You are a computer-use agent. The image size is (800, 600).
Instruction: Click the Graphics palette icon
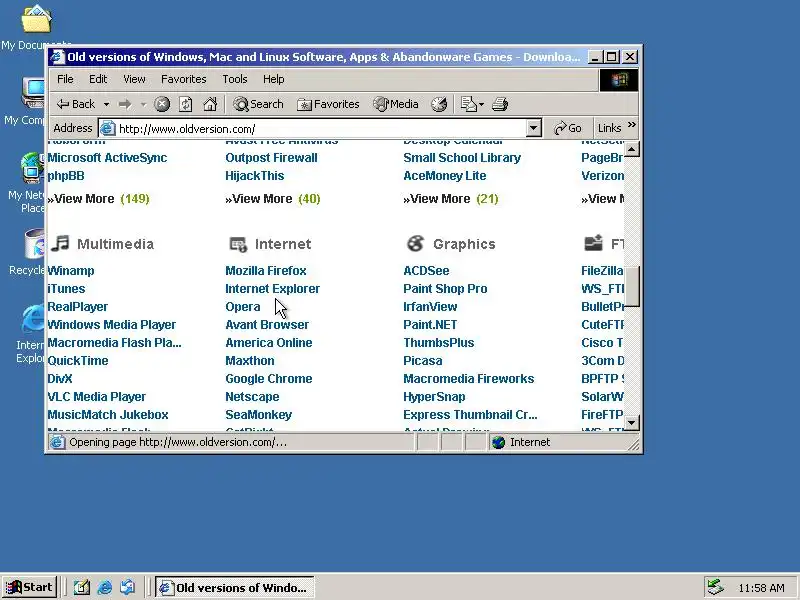tap(415, 243)
